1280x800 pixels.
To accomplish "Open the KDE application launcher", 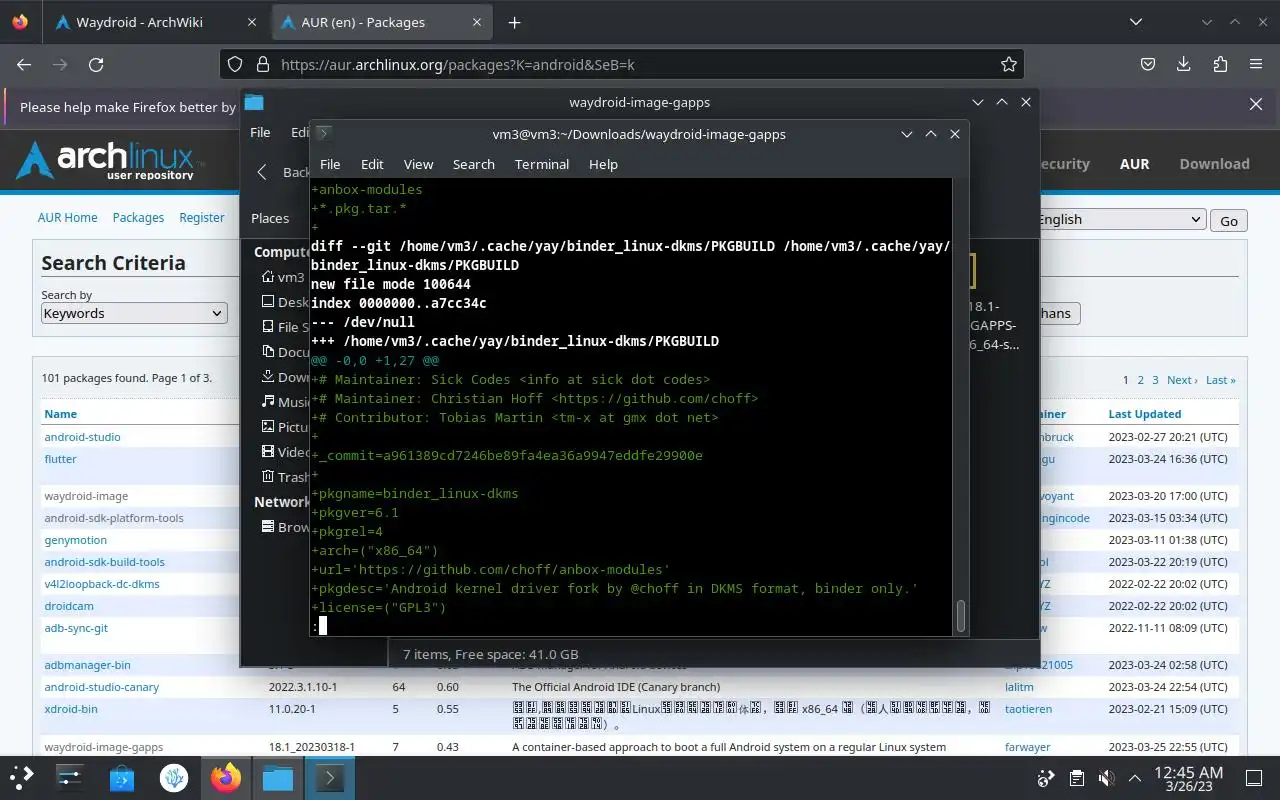I will [x=22, y=777].
